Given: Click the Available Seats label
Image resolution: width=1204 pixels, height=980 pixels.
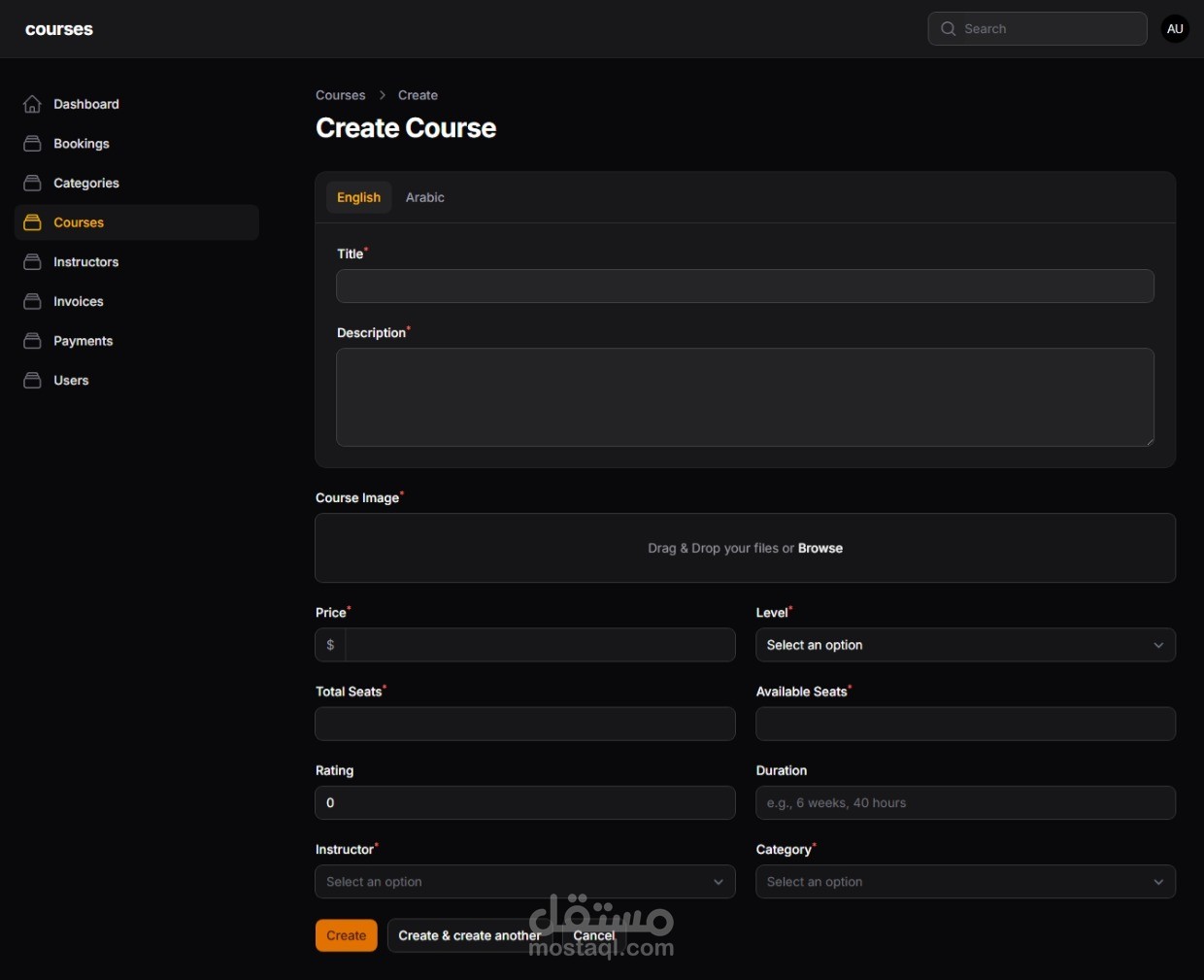Looking at the screenshot, I should (x=803, y=692).
